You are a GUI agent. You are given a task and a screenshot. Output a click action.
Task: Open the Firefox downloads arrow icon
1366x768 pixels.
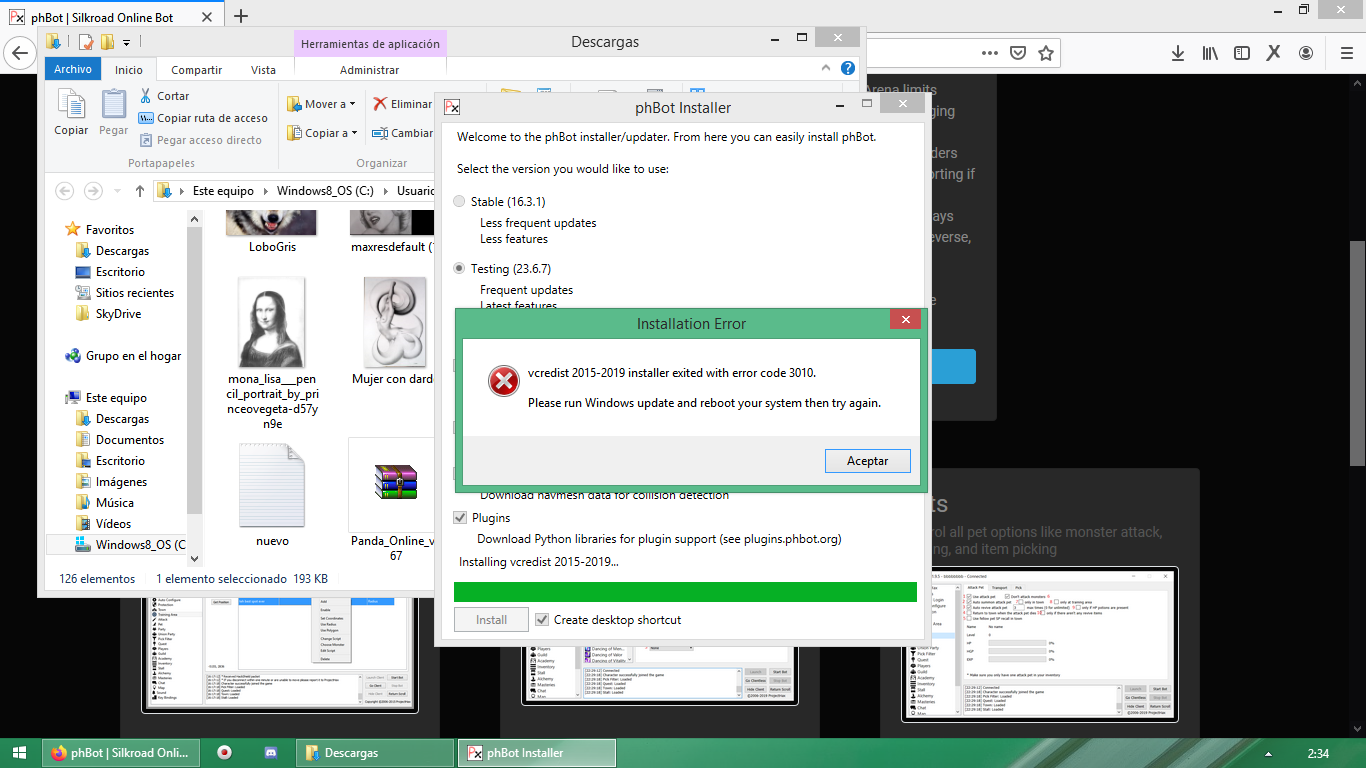[x=1178, y=53]
